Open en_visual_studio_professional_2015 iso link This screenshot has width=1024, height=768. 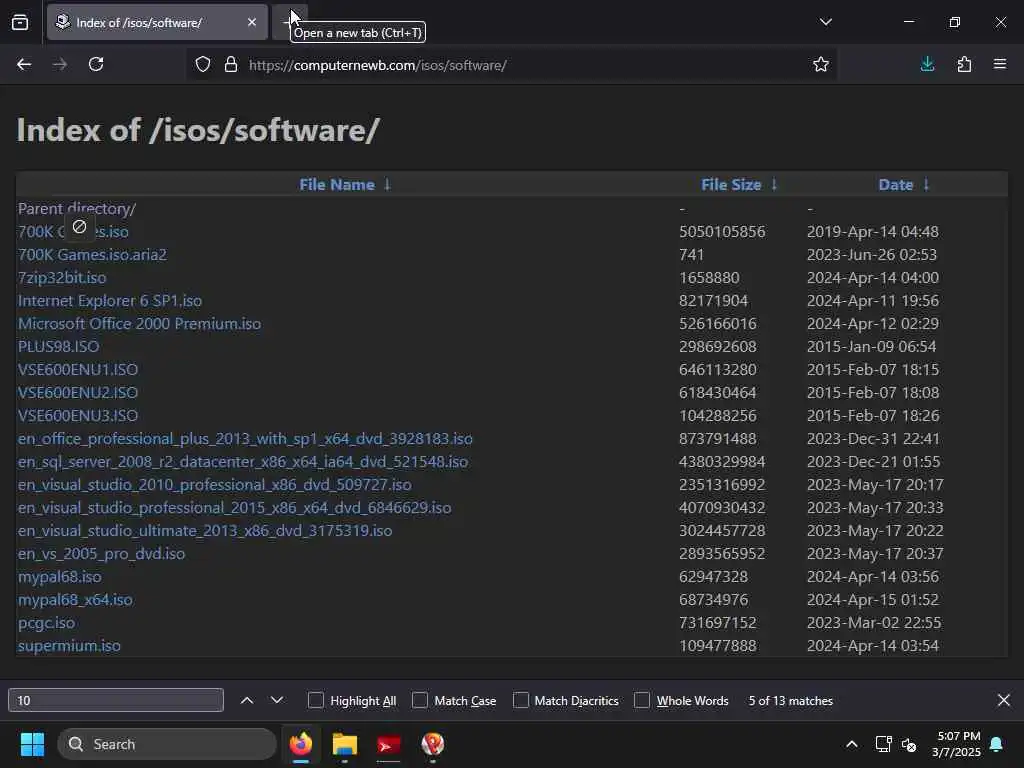[234, 507]
